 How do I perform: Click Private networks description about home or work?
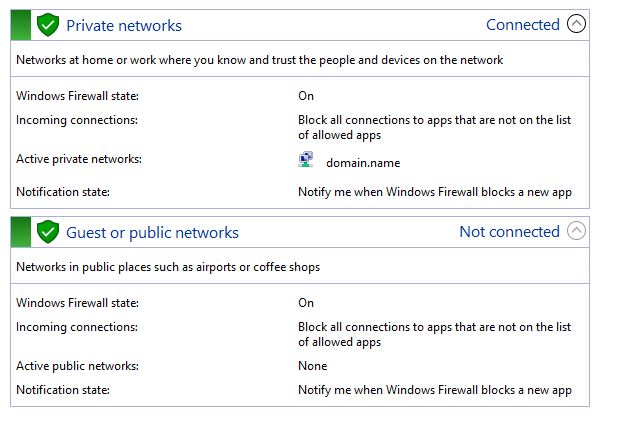(x=259, y=60)
